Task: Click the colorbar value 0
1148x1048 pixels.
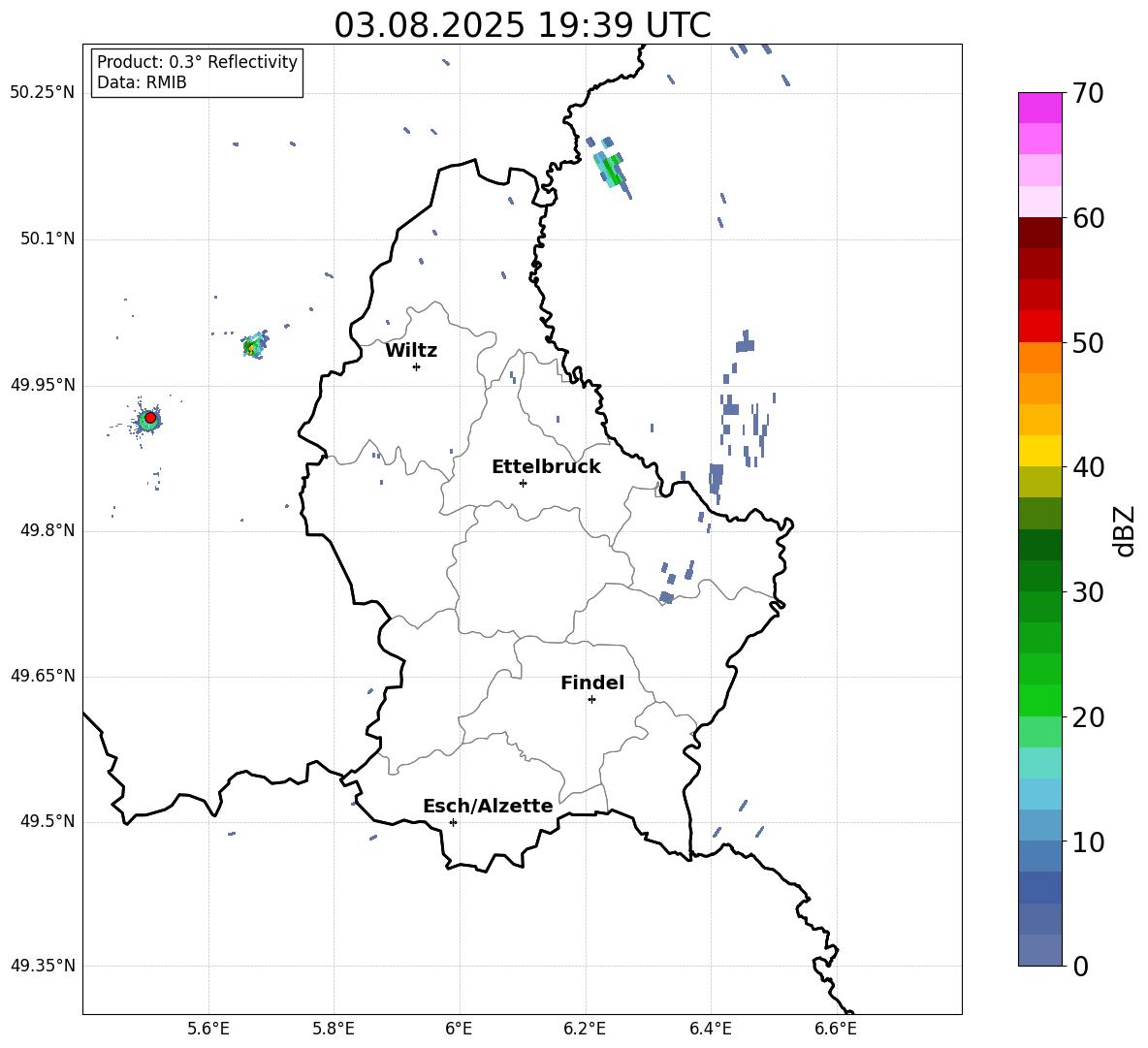Action: coord(1080,967)
